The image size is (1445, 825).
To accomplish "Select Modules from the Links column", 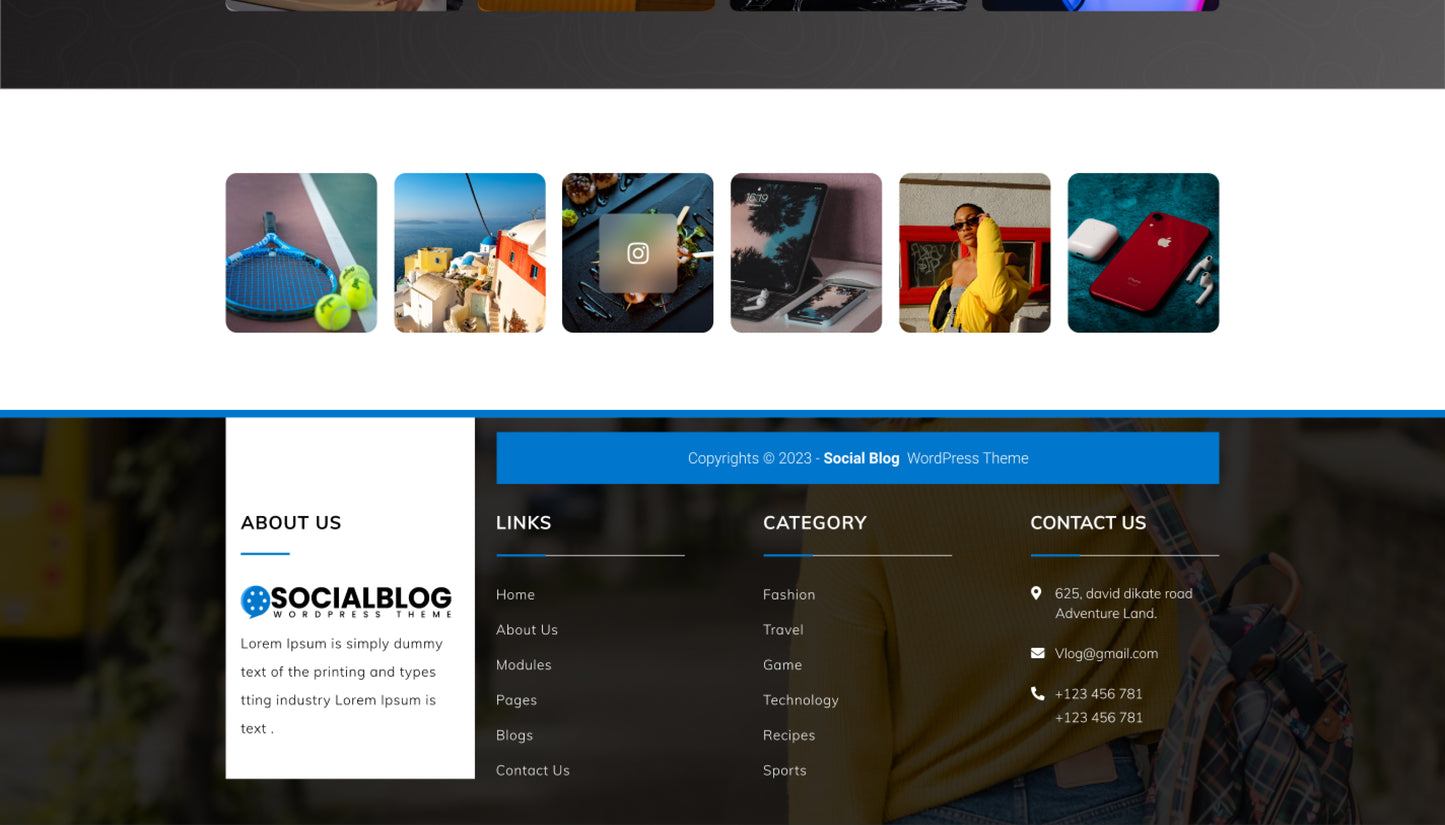I will pyautogui.click(x=523, y=664).
